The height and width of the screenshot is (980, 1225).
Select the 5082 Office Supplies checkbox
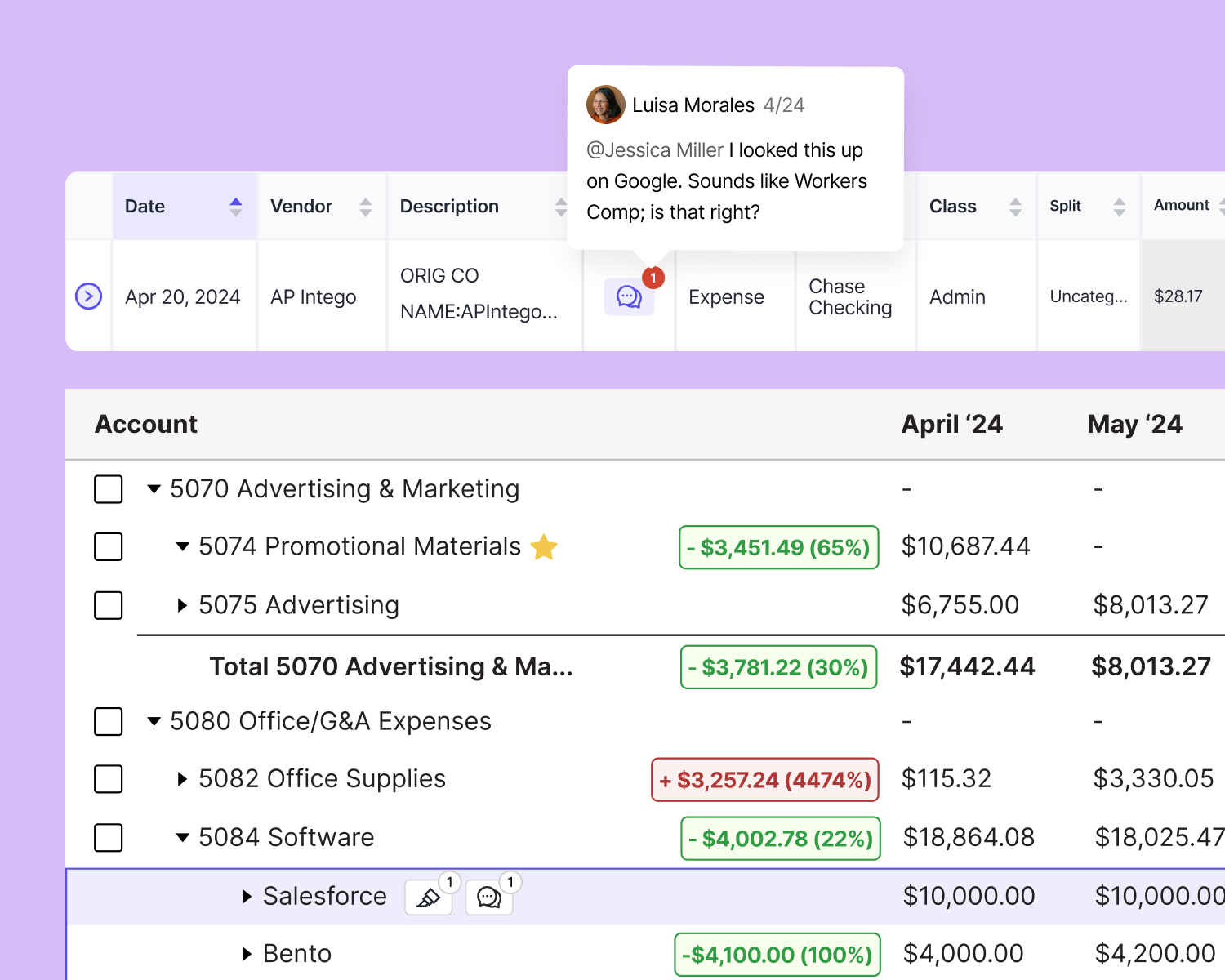click(108, 779)
